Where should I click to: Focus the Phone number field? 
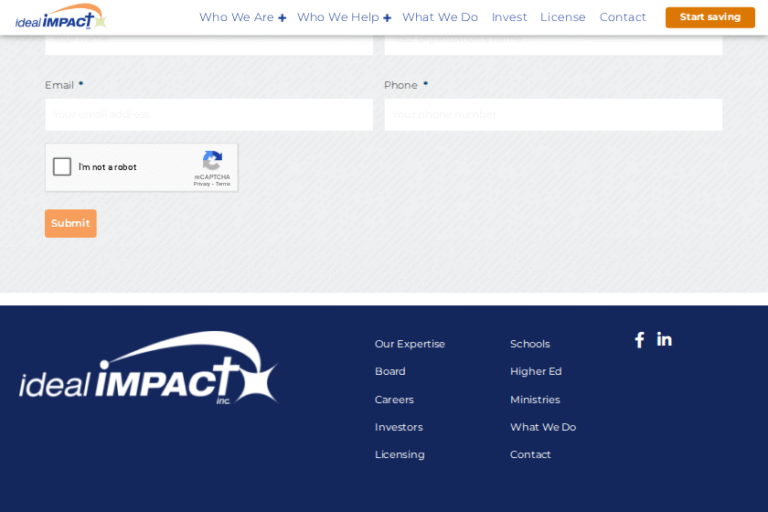pos(553,114)
